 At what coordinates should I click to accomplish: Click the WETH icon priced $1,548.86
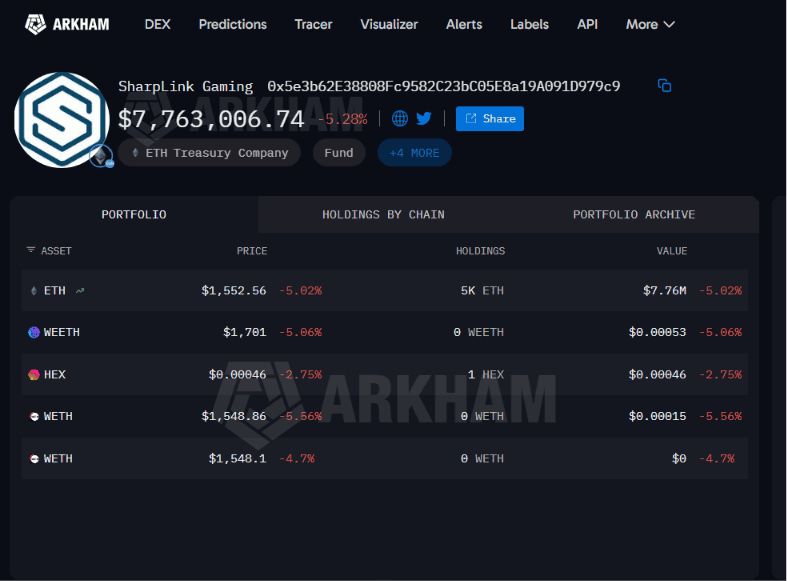[34, 416]
